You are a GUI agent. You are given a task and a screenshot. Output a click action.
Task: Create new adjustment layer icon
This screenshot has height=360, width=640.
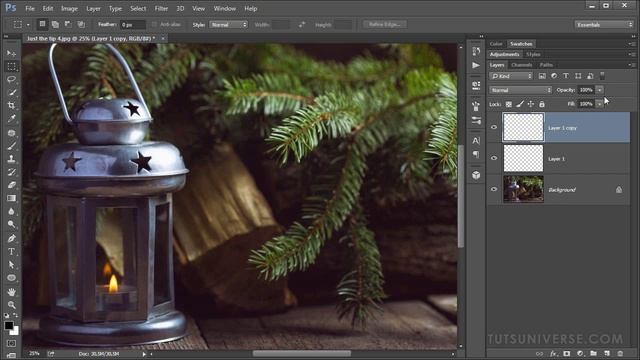pos(580,353)
